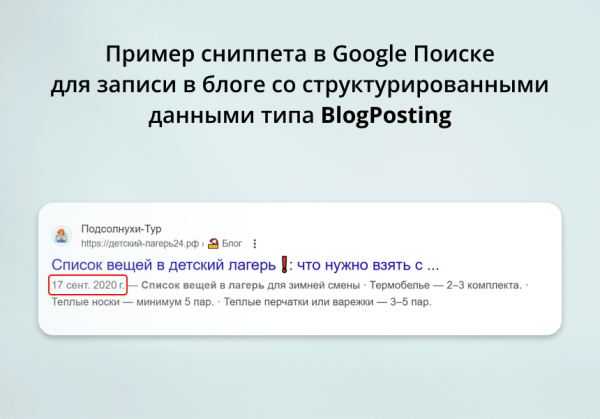The image size is (600, 419).
Task: Click the URL https://детский-лагерь24.рф
Action: [x=140, y=244]
